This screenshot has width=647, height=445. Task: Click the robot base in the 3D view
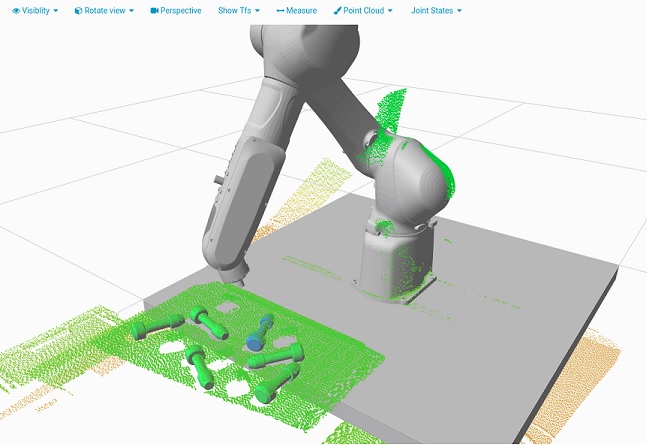click(x=394, y=263)
